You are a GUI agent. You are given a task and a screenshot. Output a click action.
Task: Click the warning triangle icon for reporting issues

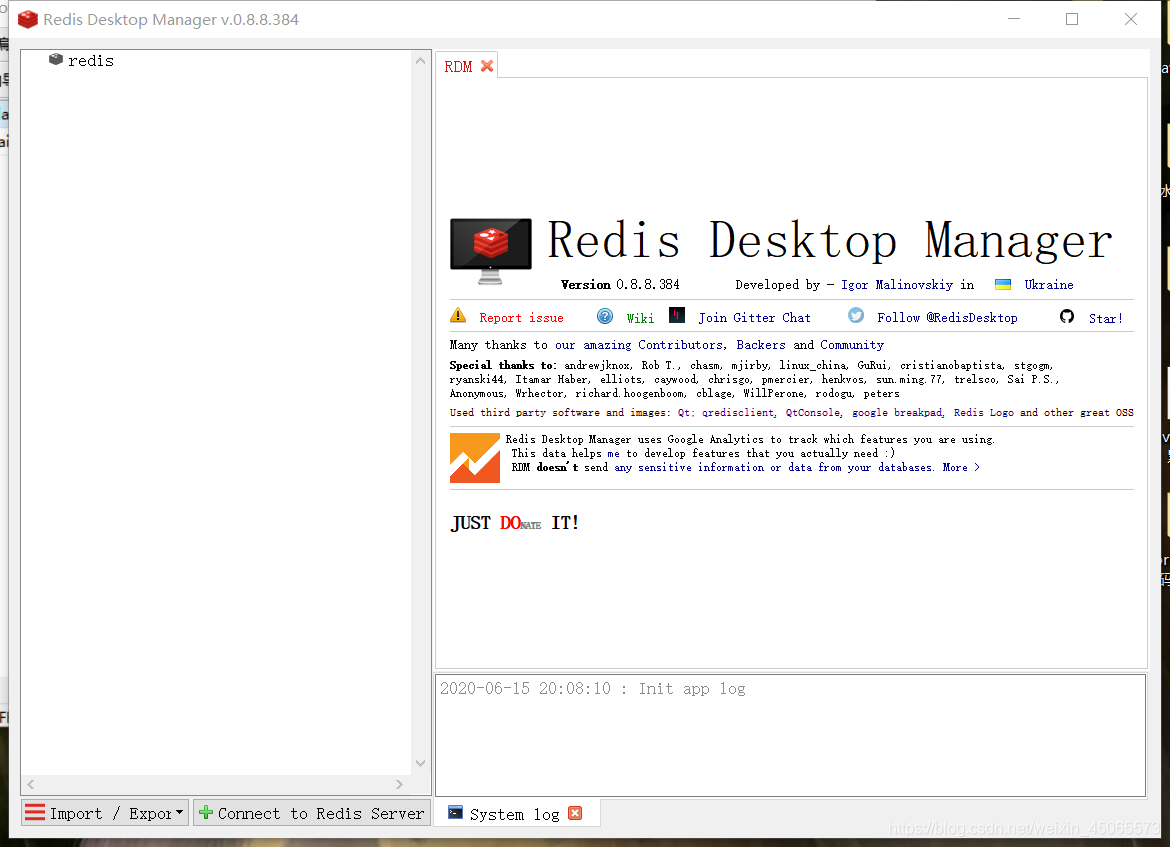pyautogui.click(x=458, y=316)
